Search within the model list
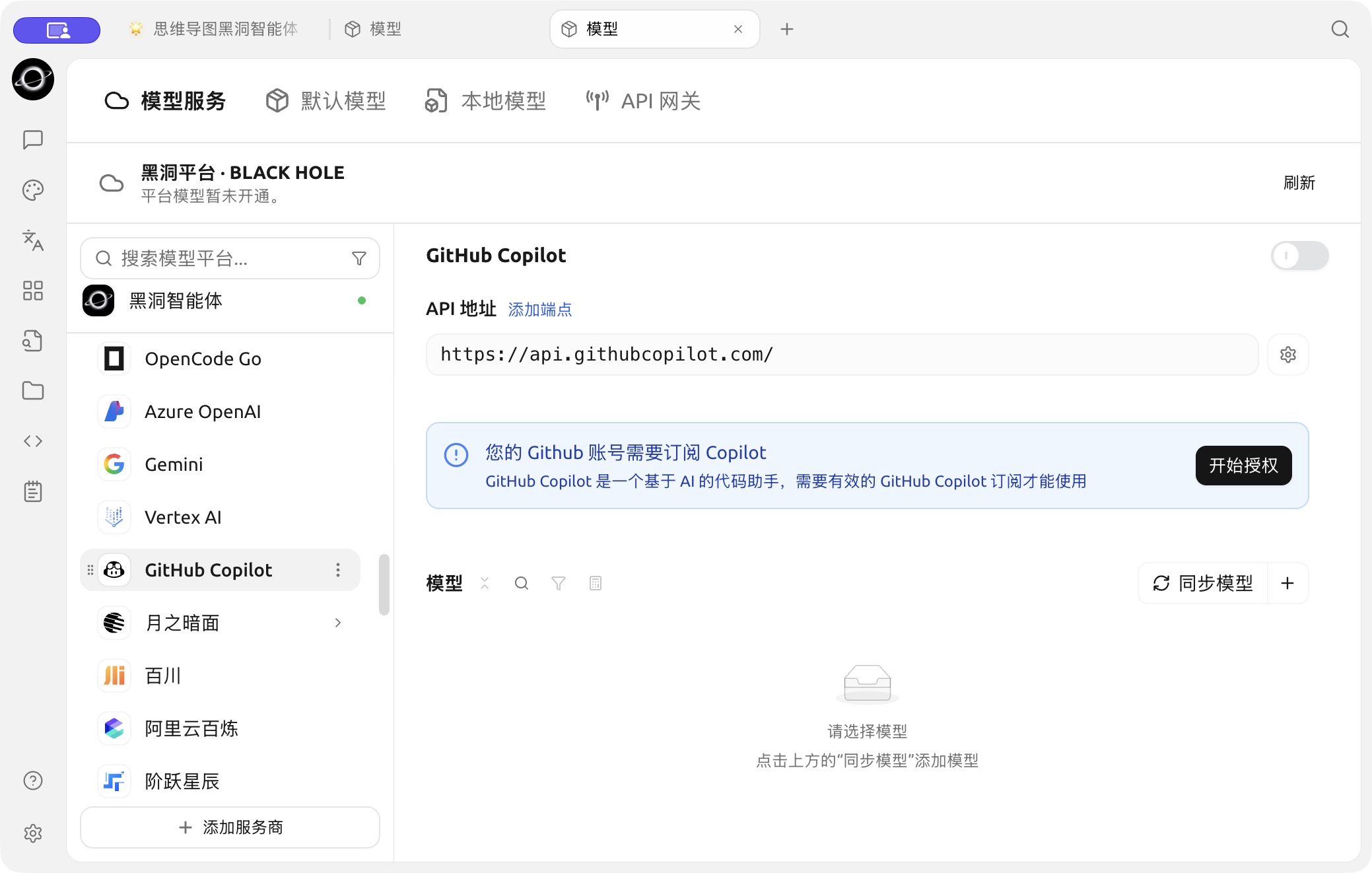Viewport: 1372px width, 873px height. (x=522, y=583)
